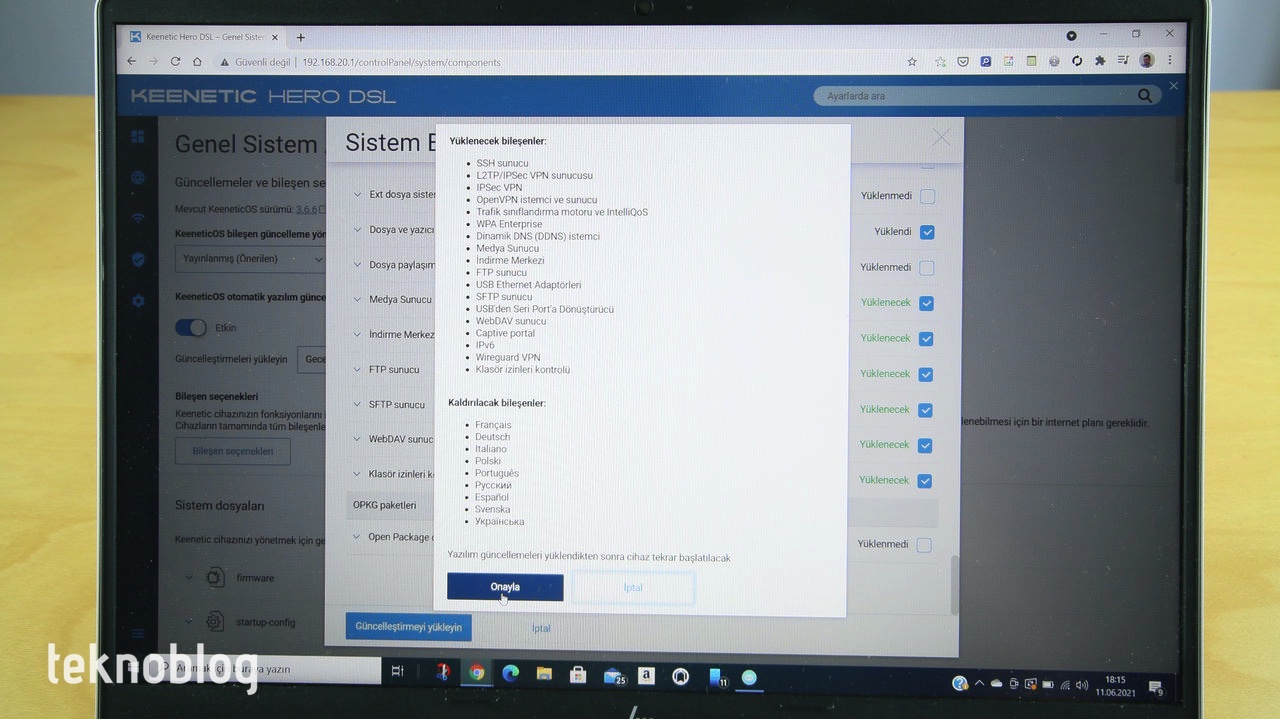The width and height of the screenshot is (1280, 719).
Task: Open the dashboard icon in sidebar
Action: coord(138,137)
